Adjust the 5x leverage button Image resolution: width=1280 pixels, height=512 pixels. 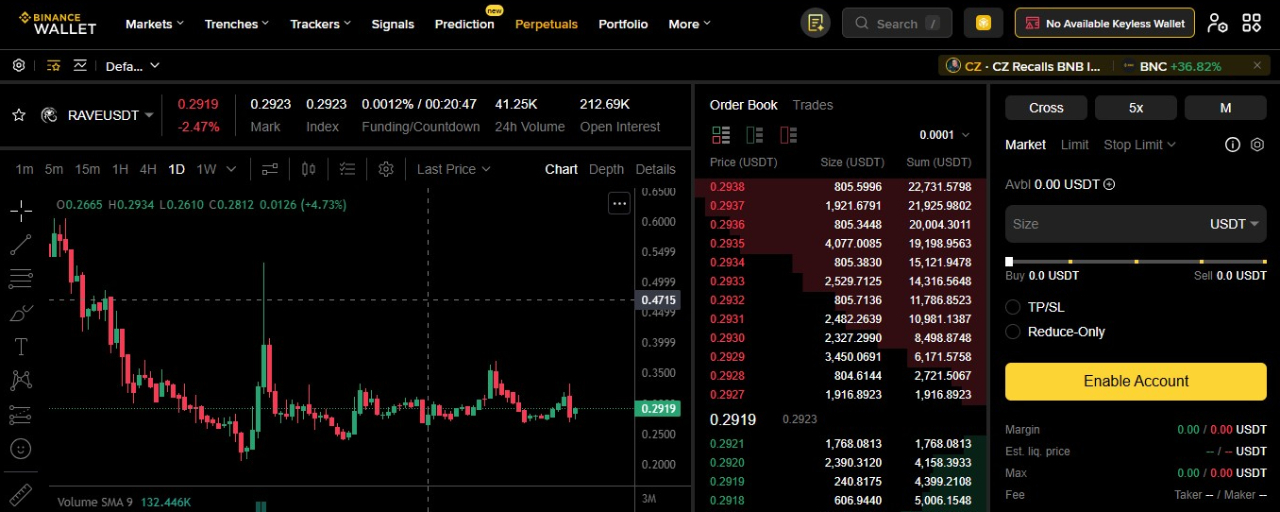(1136, 108)
